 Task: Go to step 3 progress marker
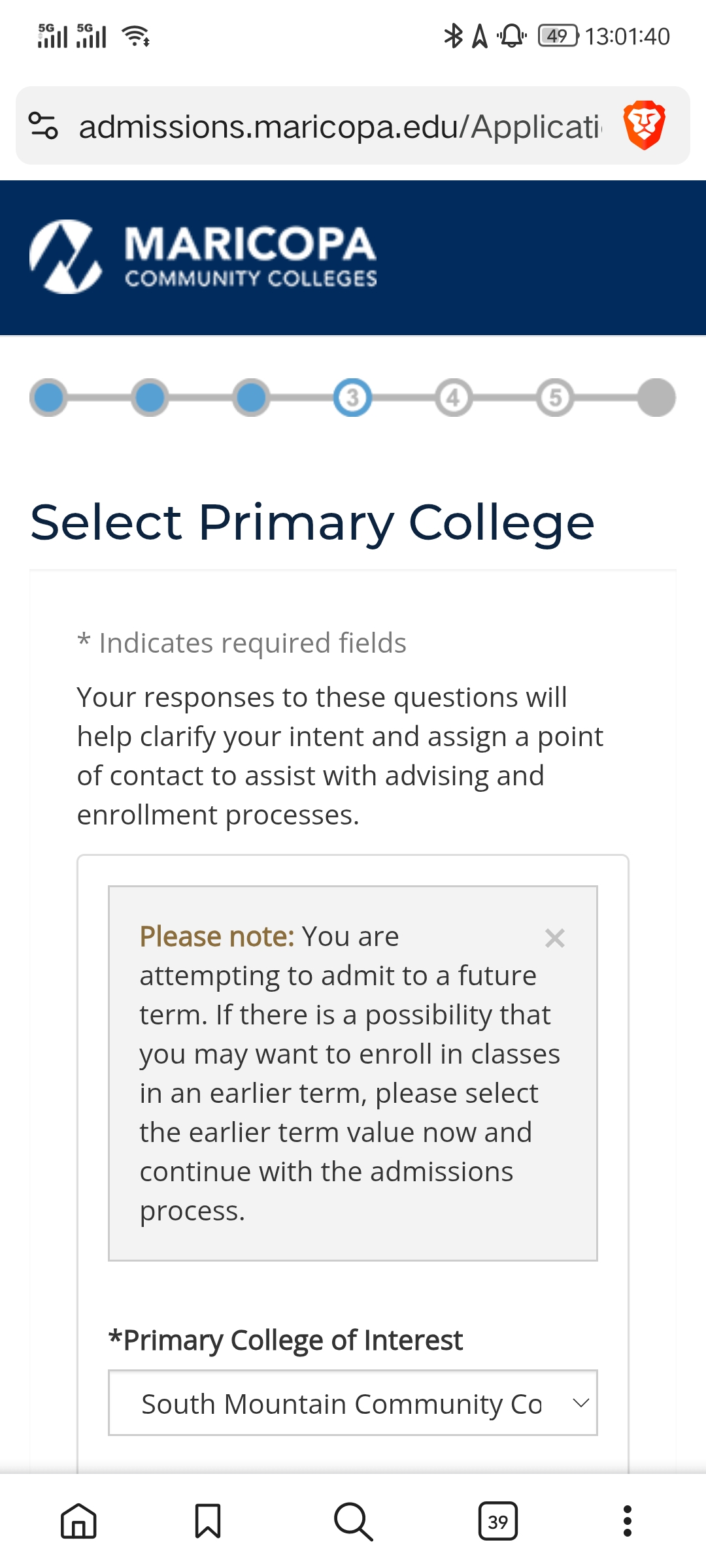coord(352,397)
